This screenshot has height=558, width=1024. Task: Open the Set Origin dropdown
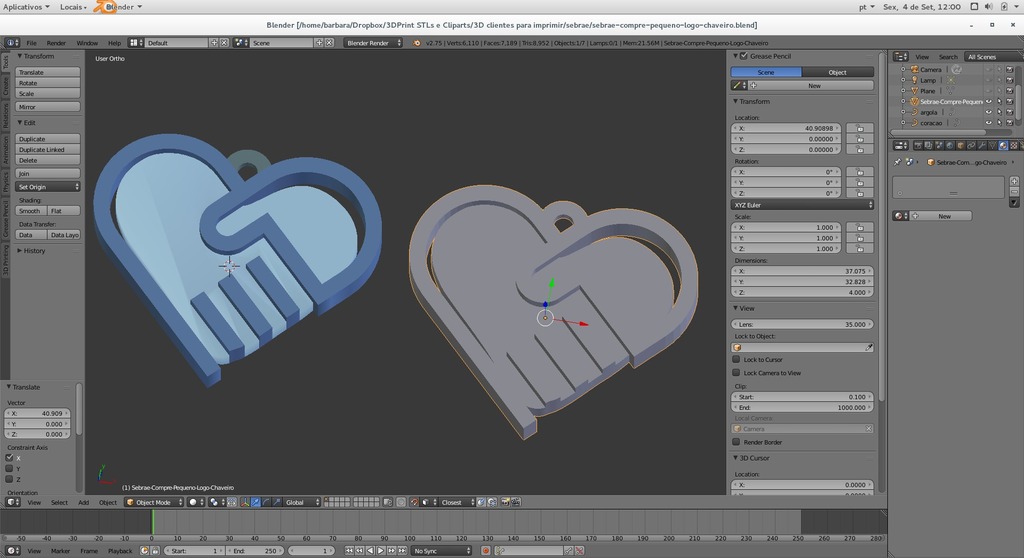48,187
